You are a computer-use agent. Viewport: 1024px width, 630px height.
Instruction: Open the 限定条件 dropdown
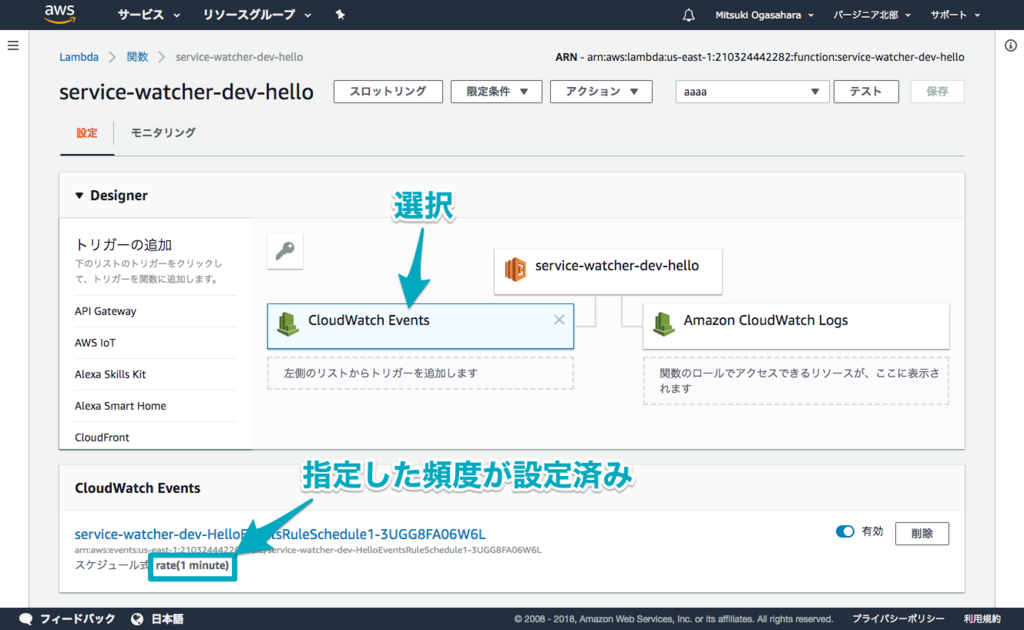point(496,91)
